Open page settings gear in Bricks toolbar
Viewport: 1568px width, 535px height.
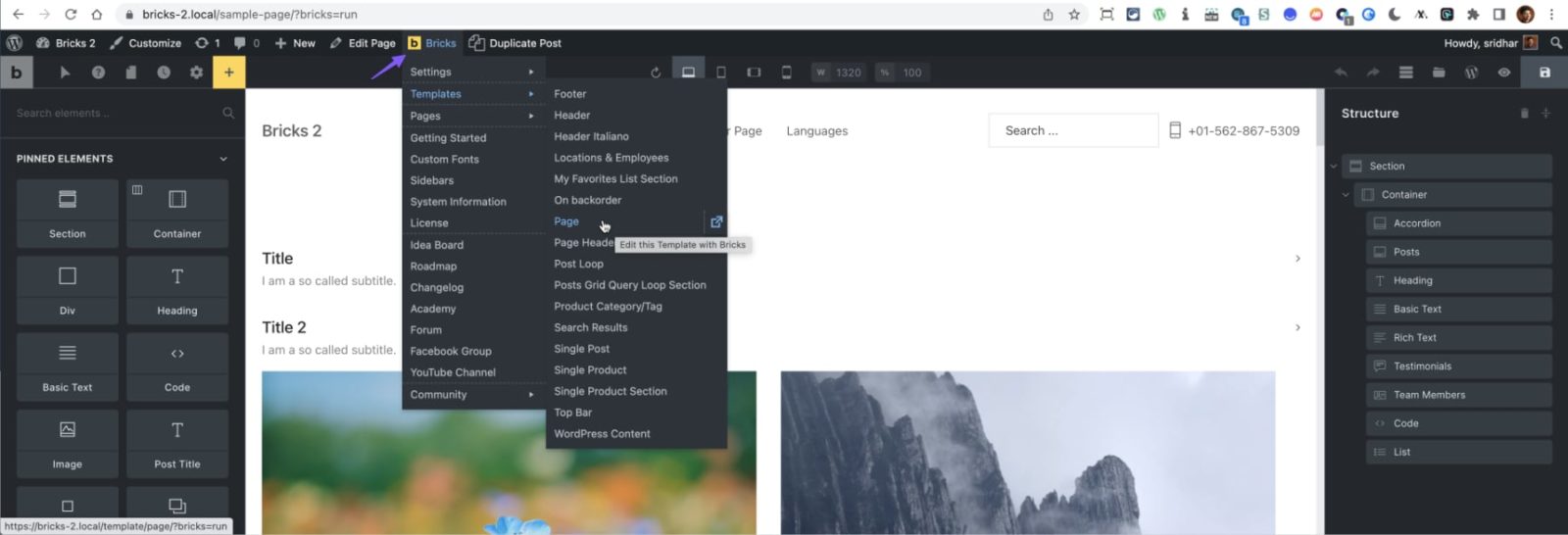(x=196, y=73)
